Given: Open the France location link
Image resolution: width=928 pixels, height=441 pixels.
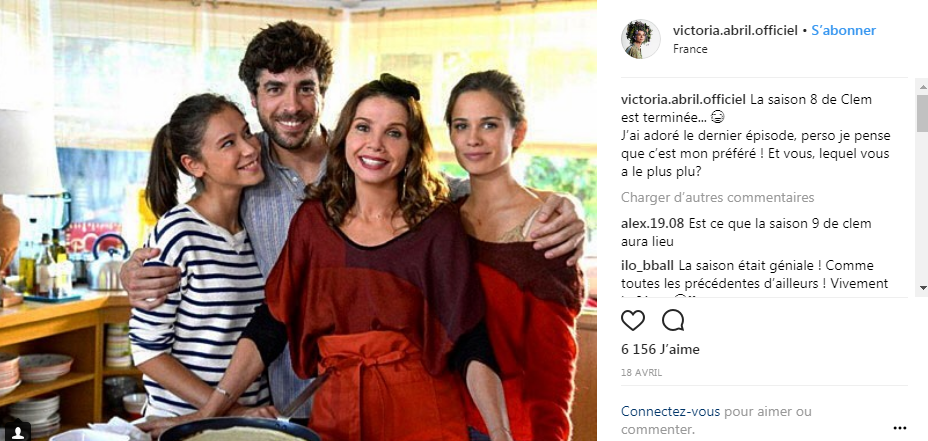Looking at the screenshot, I should (690, 49).
